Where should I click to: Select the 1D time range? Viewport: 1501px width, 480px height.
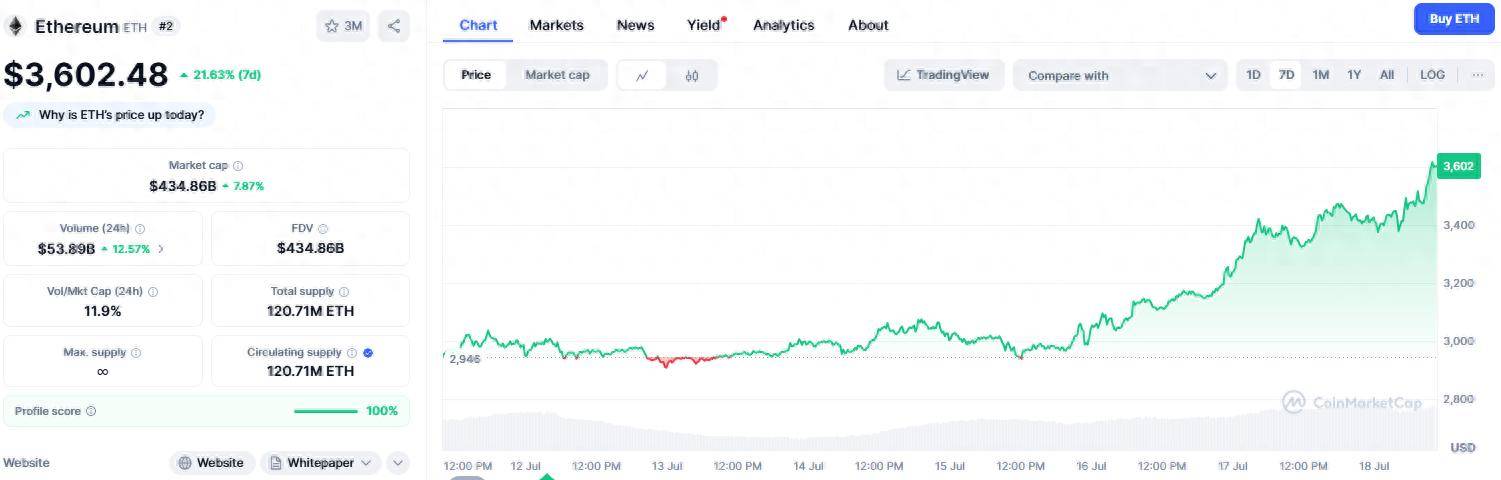(x=1253, y=75)
